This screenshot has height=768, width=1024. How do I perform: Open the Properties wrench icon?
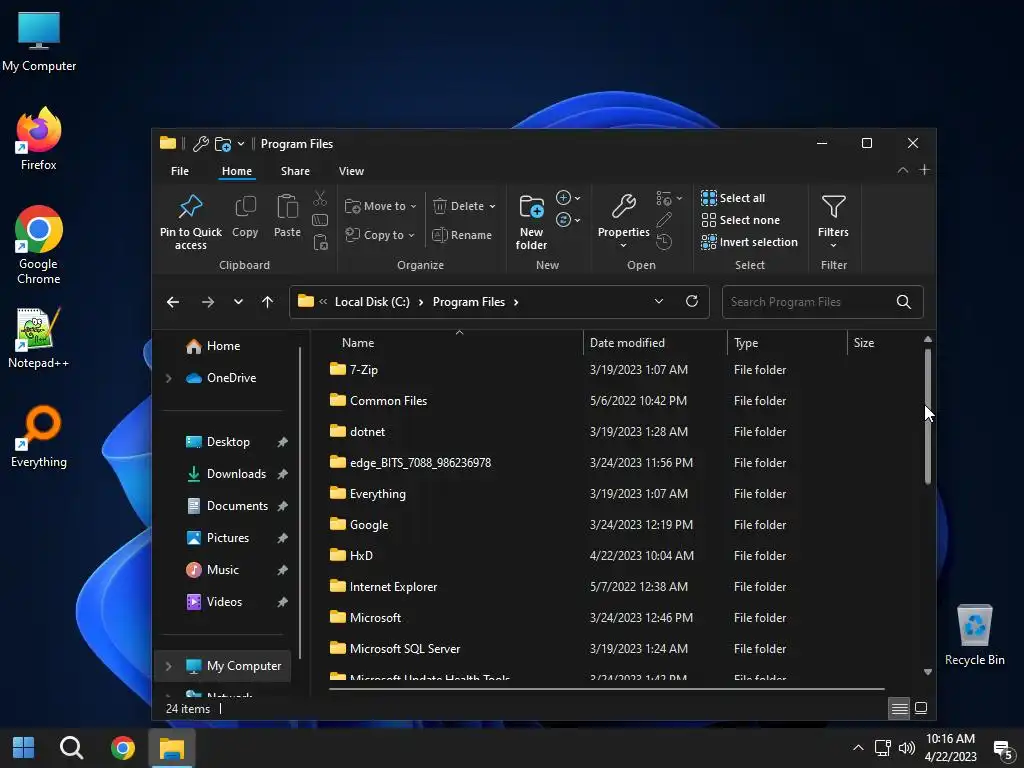[x=624, y=206]
